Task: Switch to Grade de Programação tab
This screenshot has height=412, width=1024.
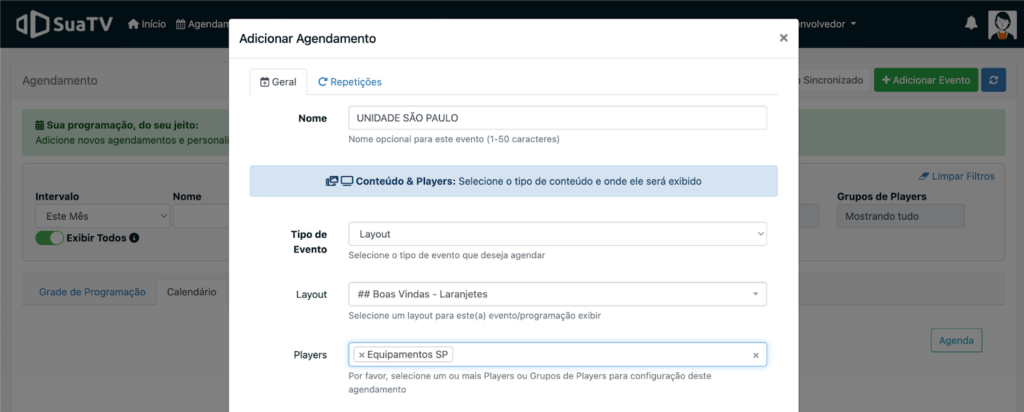Action: [92, 292]
